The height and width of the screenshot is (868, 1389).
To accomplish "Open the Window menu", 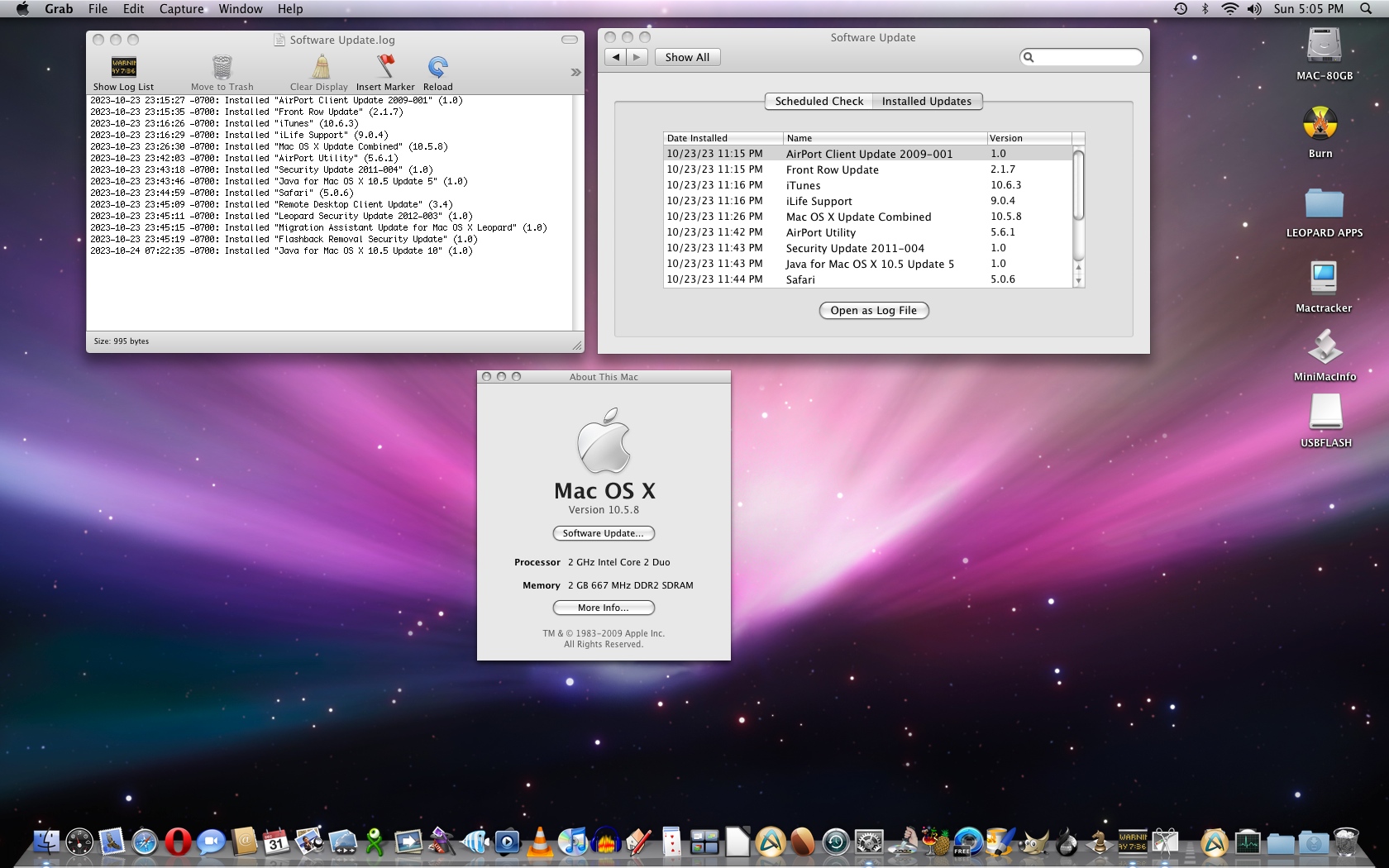I will click(241, 9).
